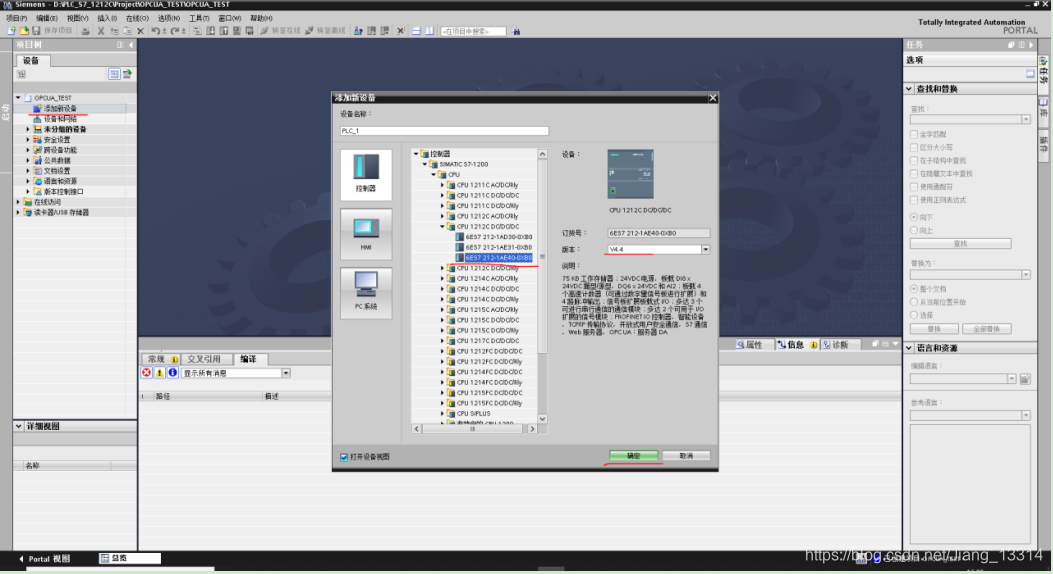
Task: Select 向下 (down) radio button
Action: (914, 217)
